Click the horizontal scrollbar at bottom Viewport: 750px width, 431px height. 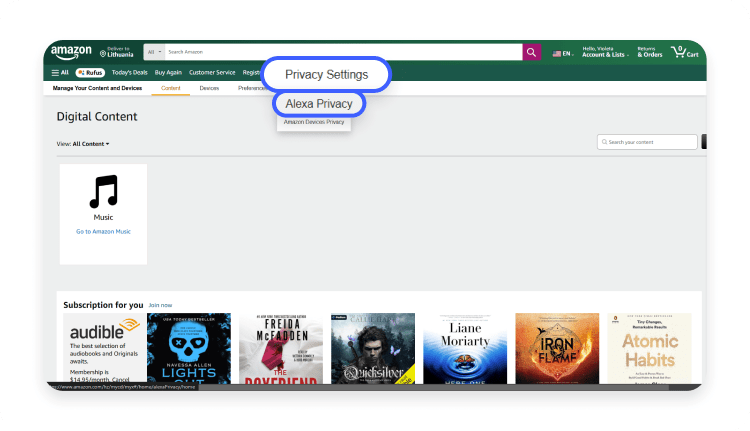point(433,387)
